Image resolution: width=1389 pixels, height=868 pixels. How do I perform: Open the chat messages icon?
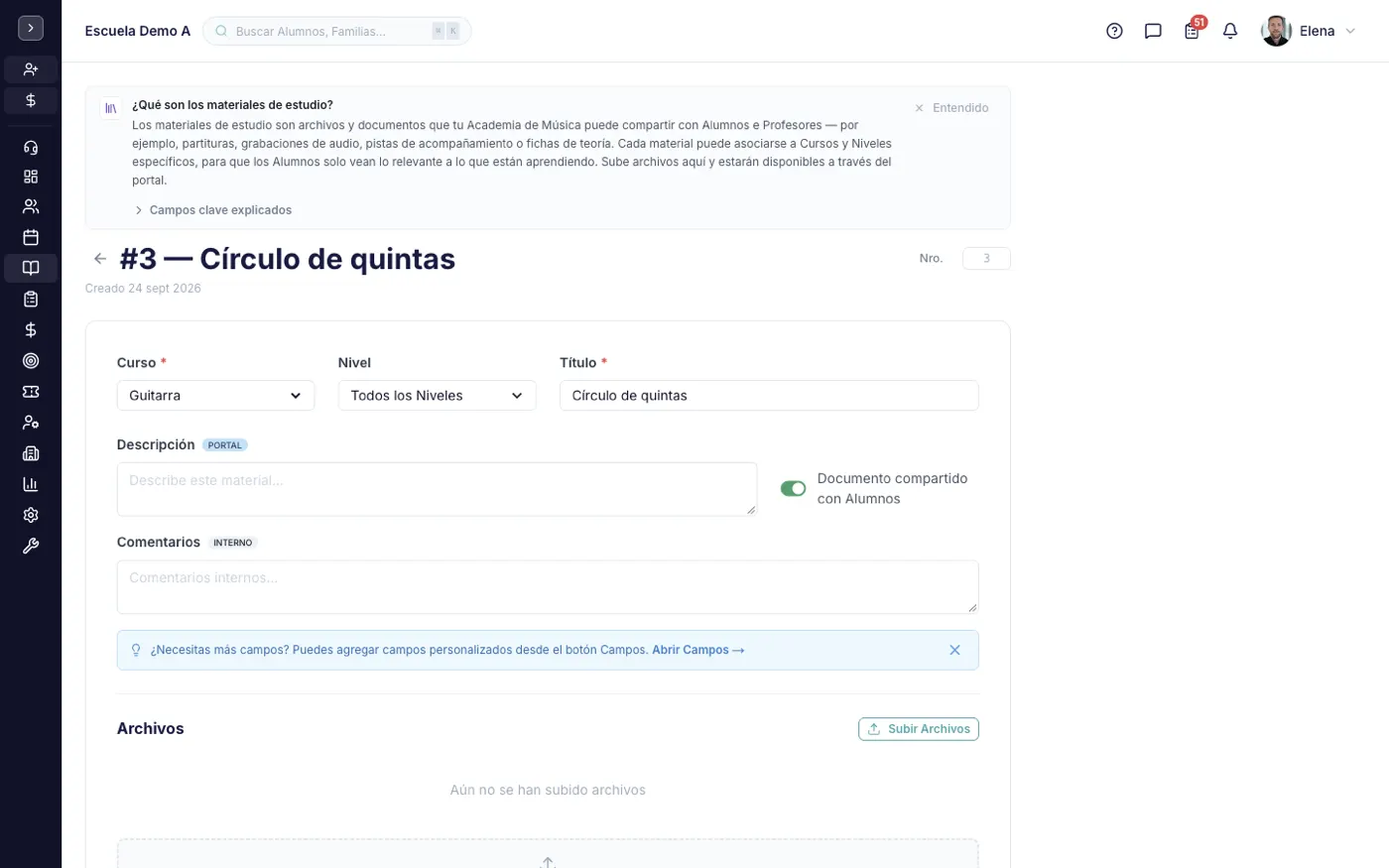coord(1153,31)
